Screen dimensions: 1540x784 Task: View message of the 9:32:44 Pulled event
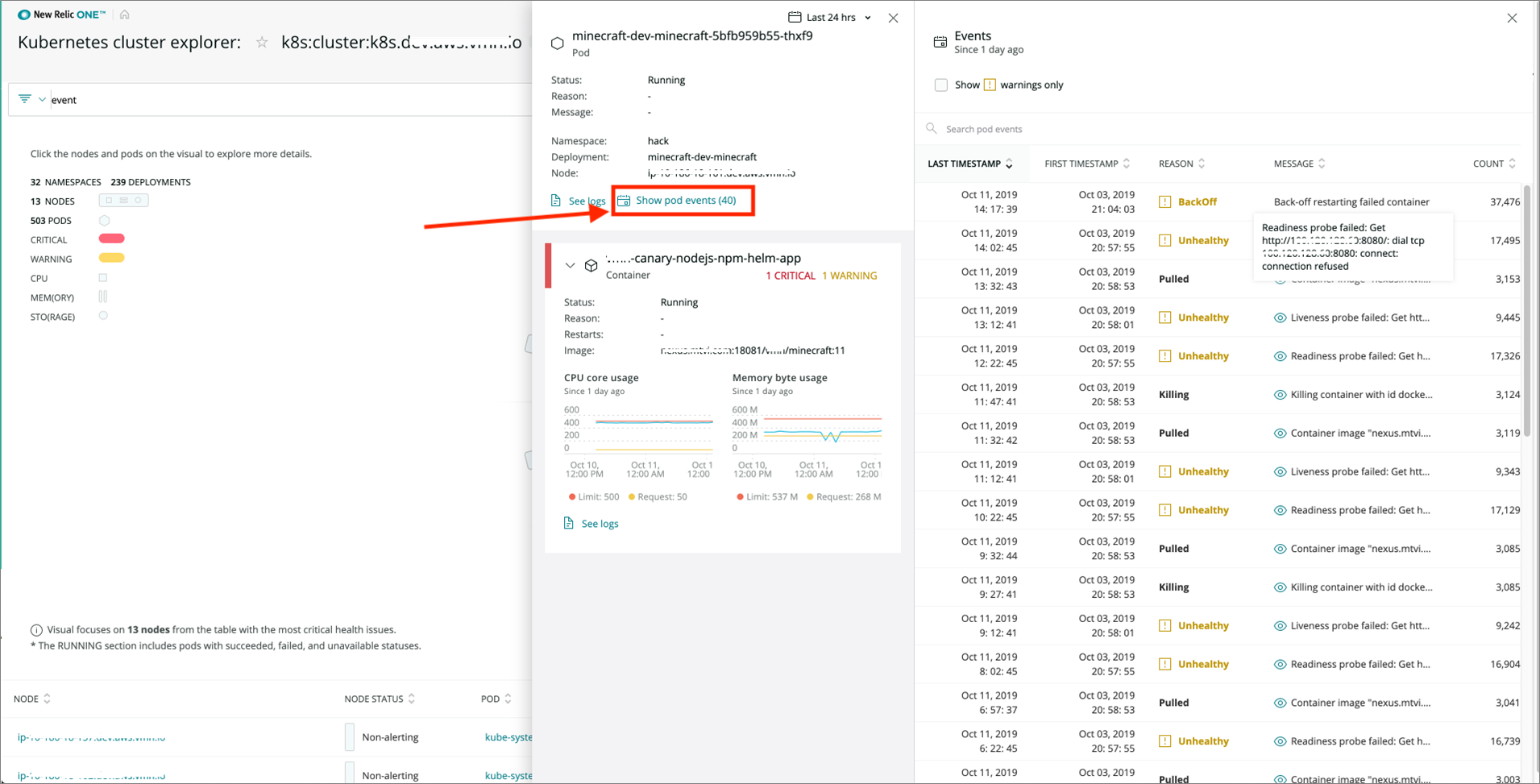pyautogui.click(x=1280, y=549)
